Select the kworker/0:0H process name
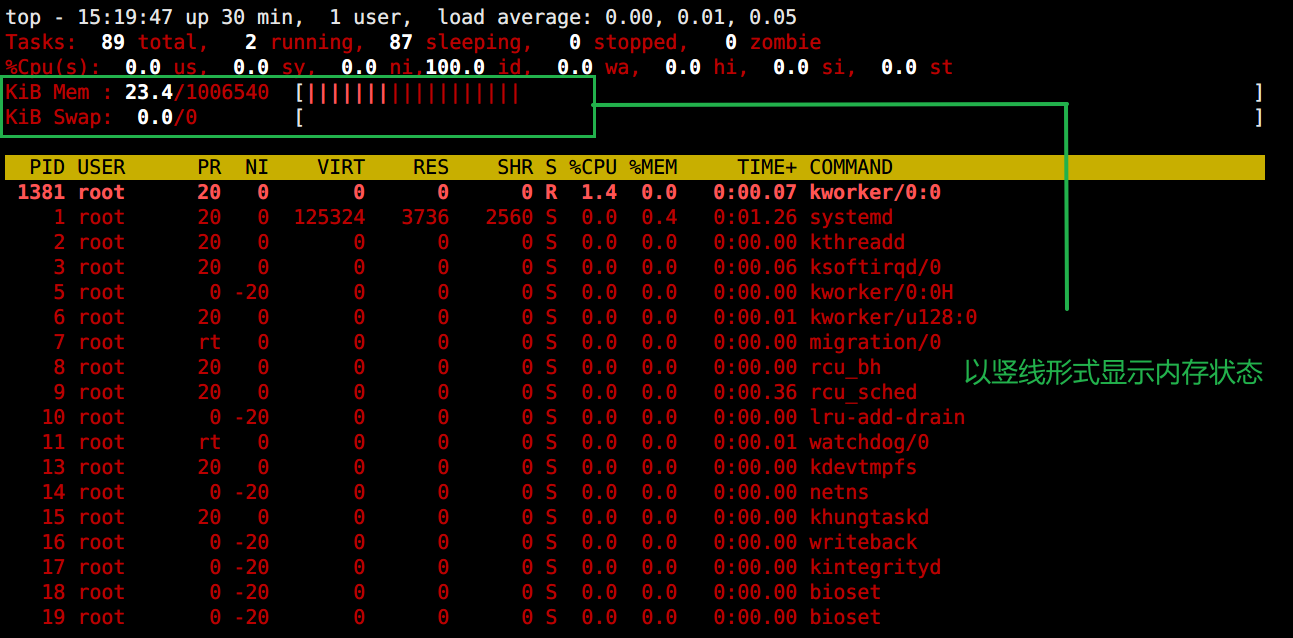Viewport: 1293px width, 638px height. coord(881,292)
